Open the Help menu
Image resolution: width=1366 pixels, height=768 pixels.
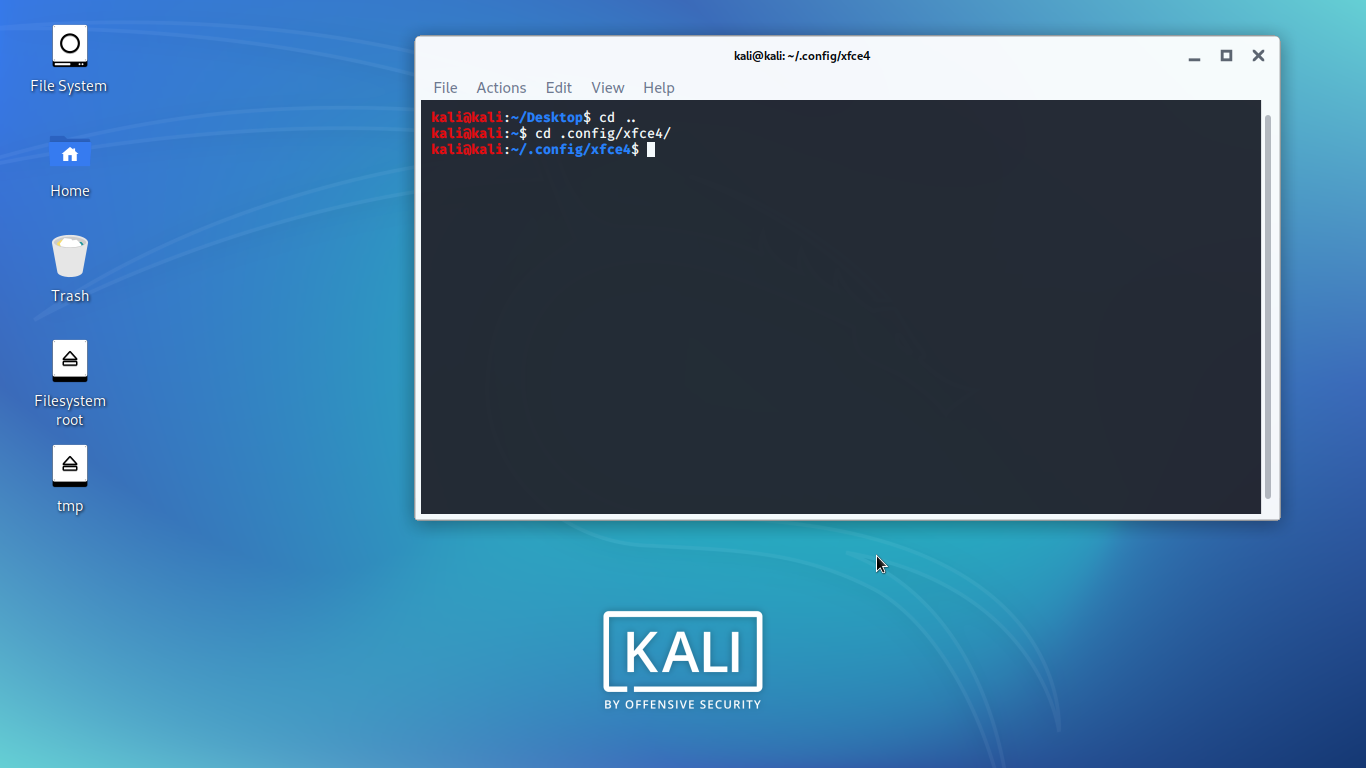point(659,88)
